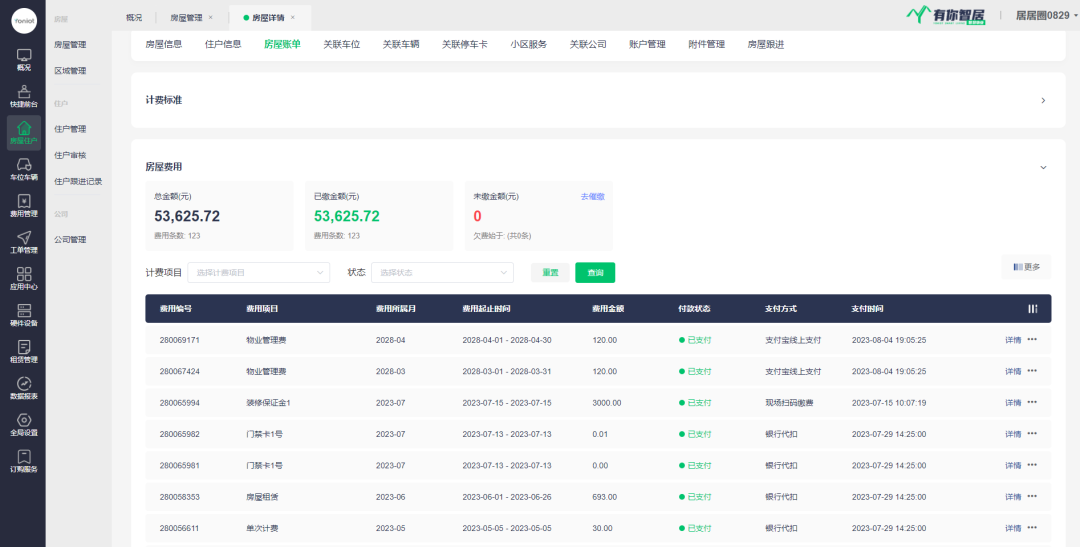This screenshot has width=1080, height=547.
Task: Expand the 计费标准 section
Action: pos(1043,100)
